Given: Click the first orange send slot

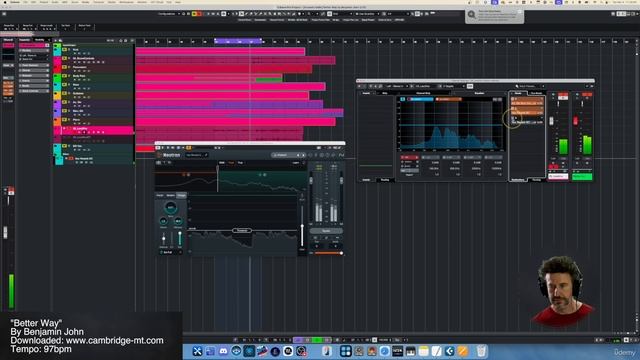Looking at the screenshot, I should [x=527, y=101].
